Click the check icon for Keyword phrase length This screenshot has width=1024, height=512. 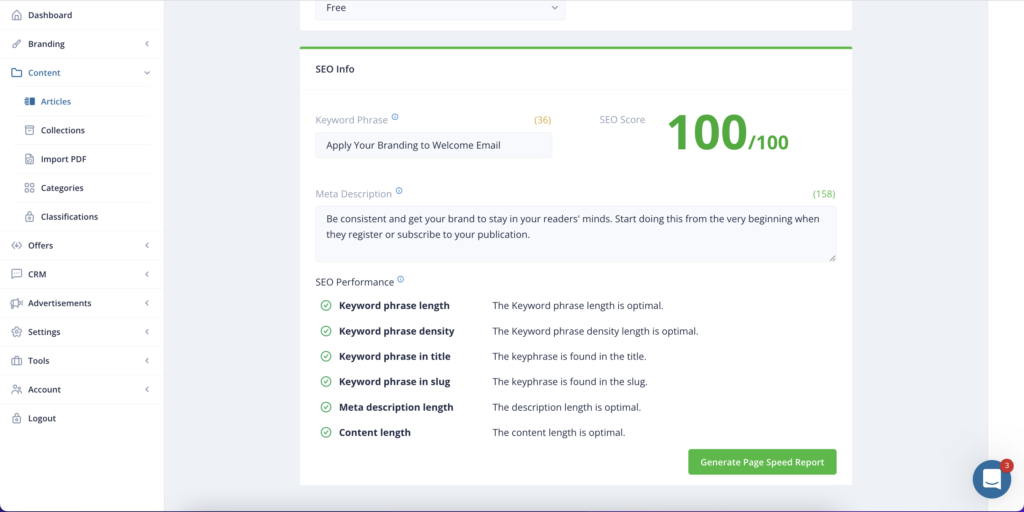tap(325, 306)
